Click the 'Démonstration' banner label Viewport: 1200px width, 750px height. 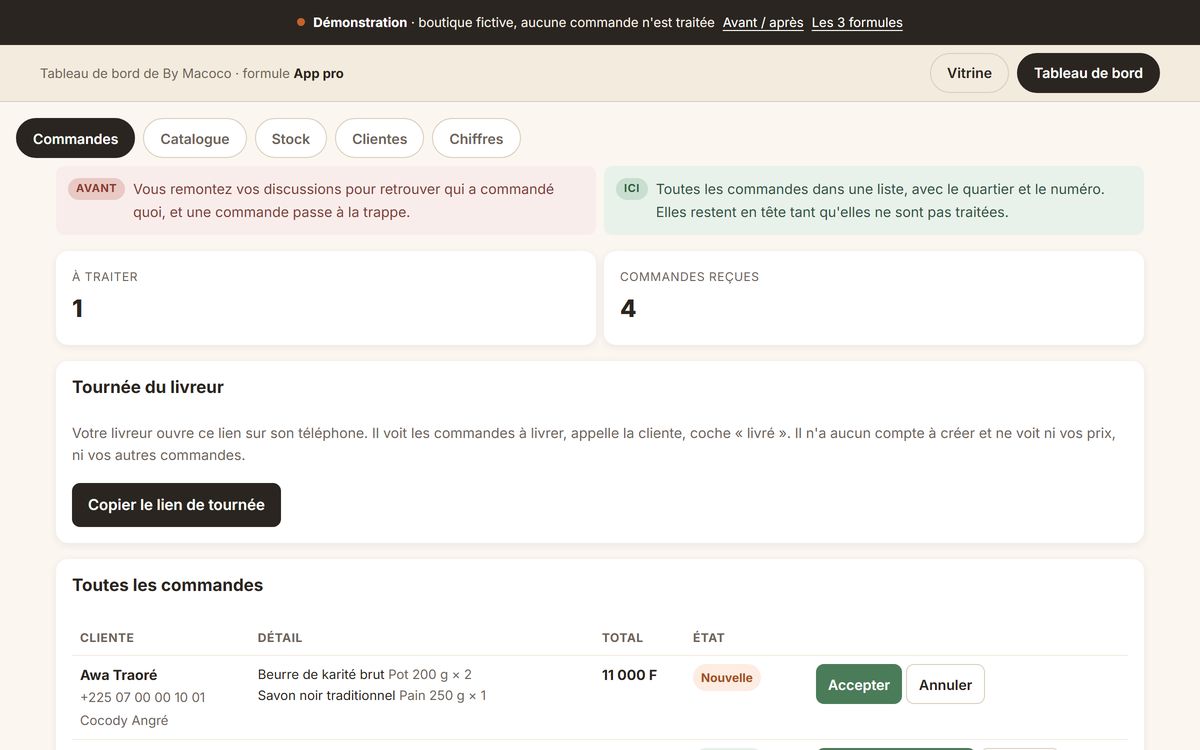pos(360,22)
